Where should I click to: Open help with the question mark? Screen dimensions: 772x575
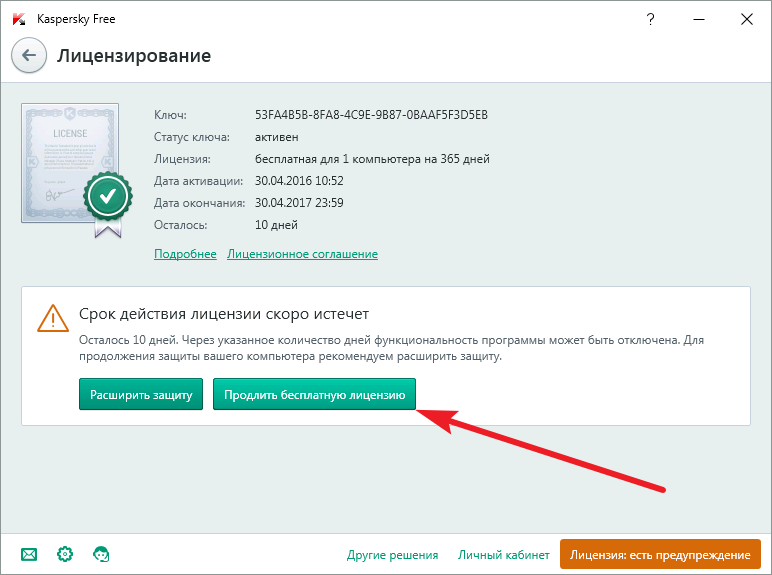click(x=650, y=19)
